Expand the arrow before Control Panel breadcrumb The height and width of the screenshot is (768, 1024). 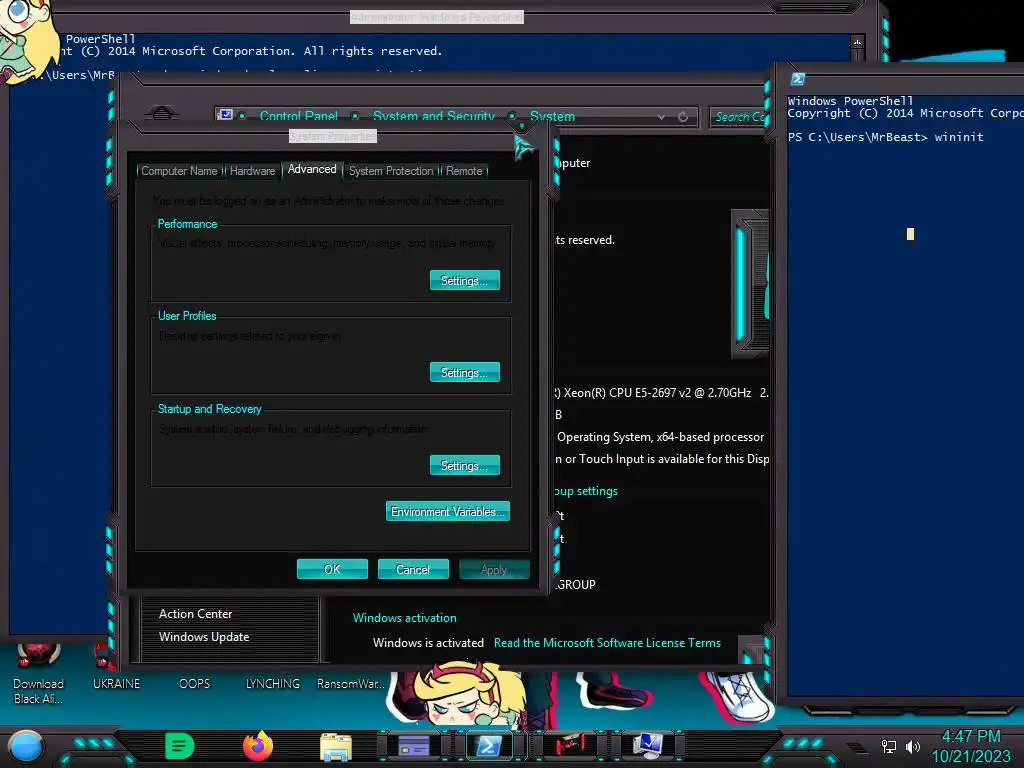click(243, 116)
